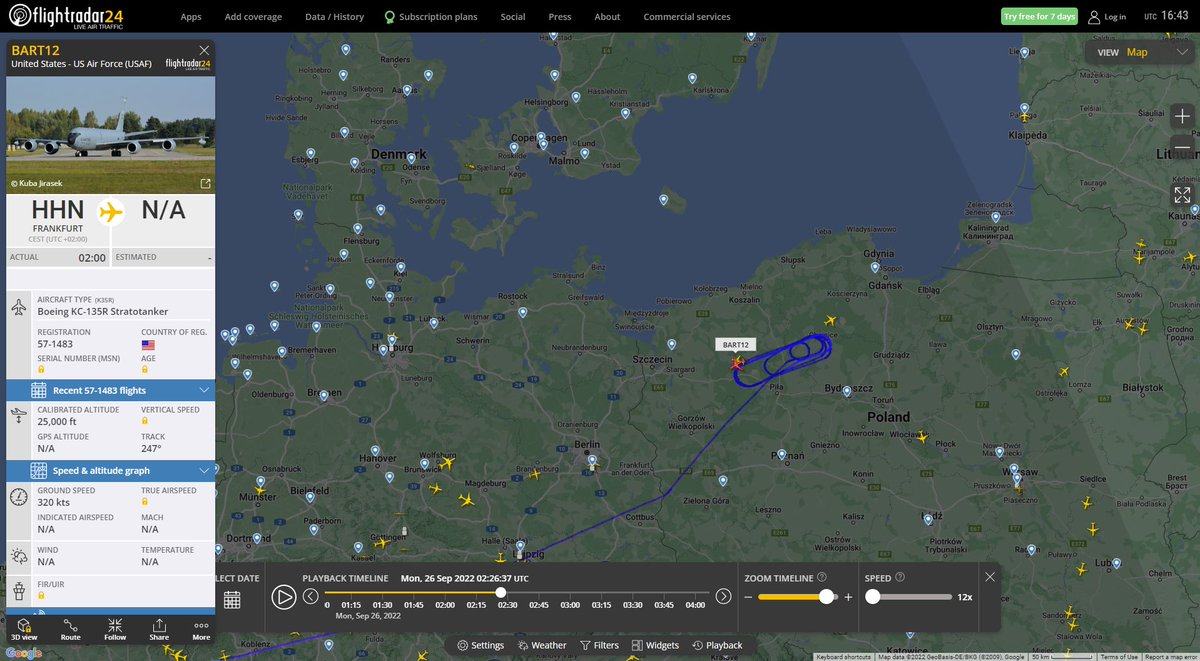Open the About menu
Screen dimensions: 1200x661
(x=607, y=17)
